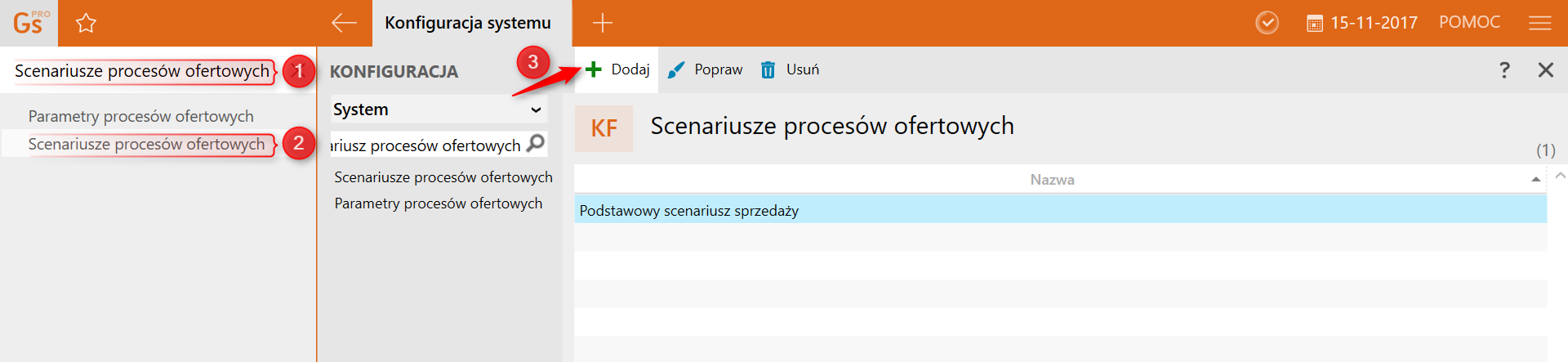The image size is (1568, 362).
Task: Click the GS Pro logo icon
Action: click(x=29, y=22)
